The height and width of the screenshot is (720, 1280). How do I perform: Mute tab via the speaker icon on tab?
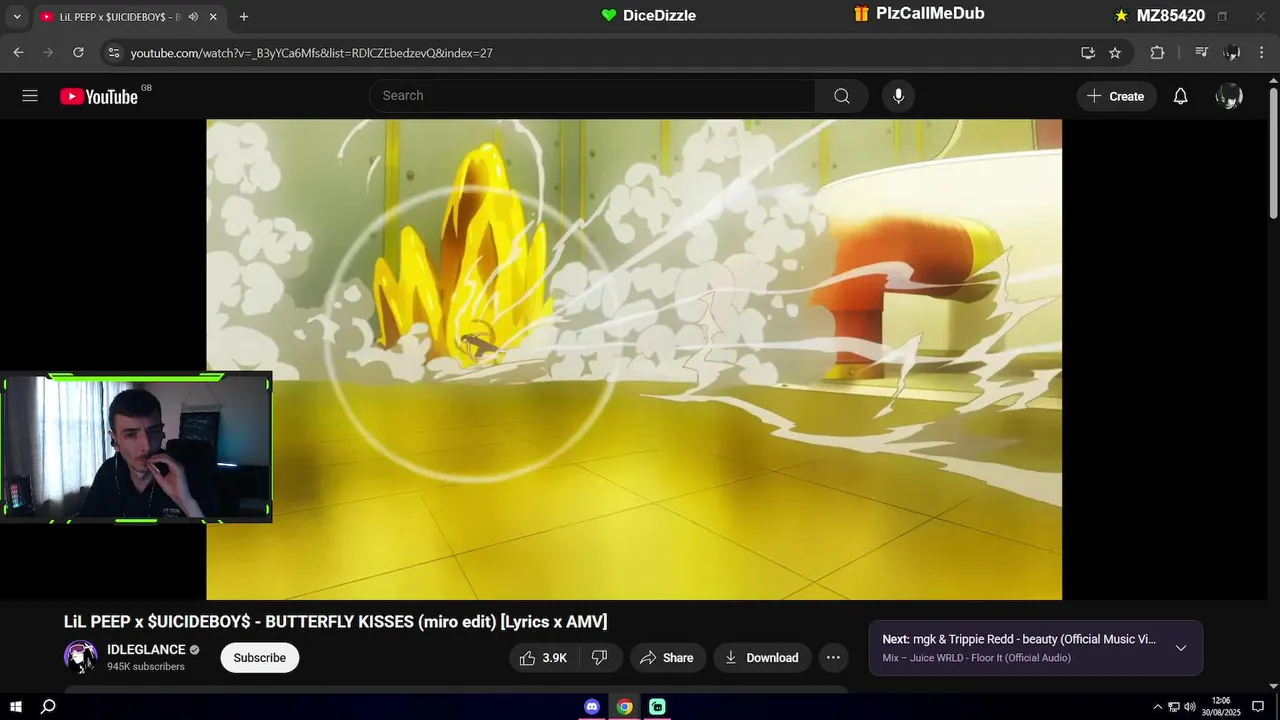pyautogui.click(x=193, y=17)
